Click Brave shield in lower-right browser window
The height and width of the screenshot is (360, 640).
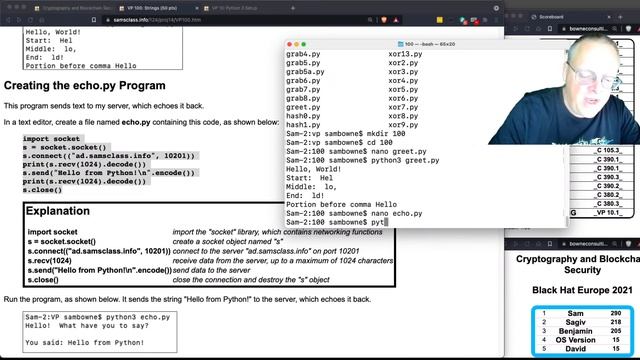[629, 244]
